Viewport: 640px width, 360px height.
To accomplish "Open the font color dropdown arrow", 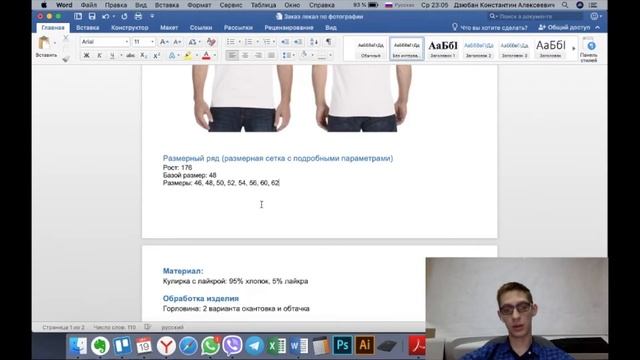I will [215, 56].
